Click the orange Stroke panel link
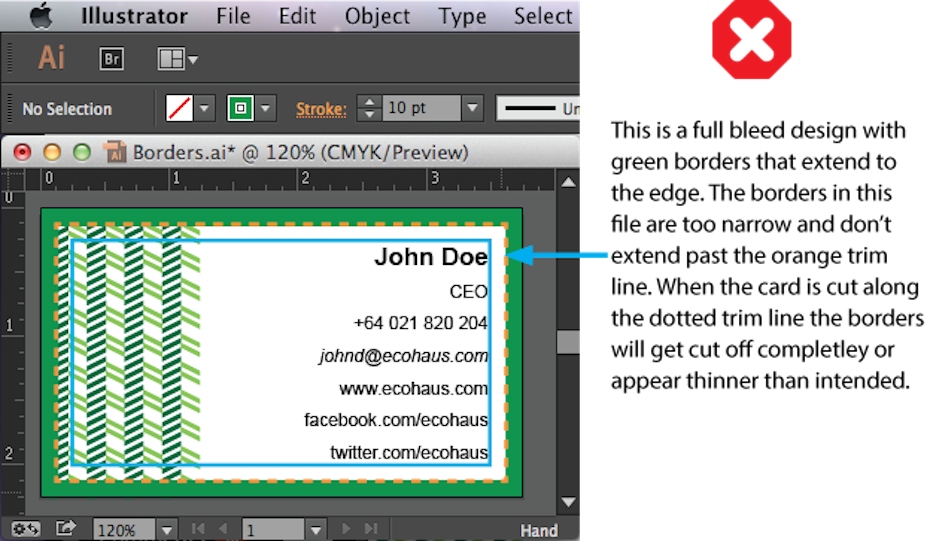 click(x=321, y=108)
